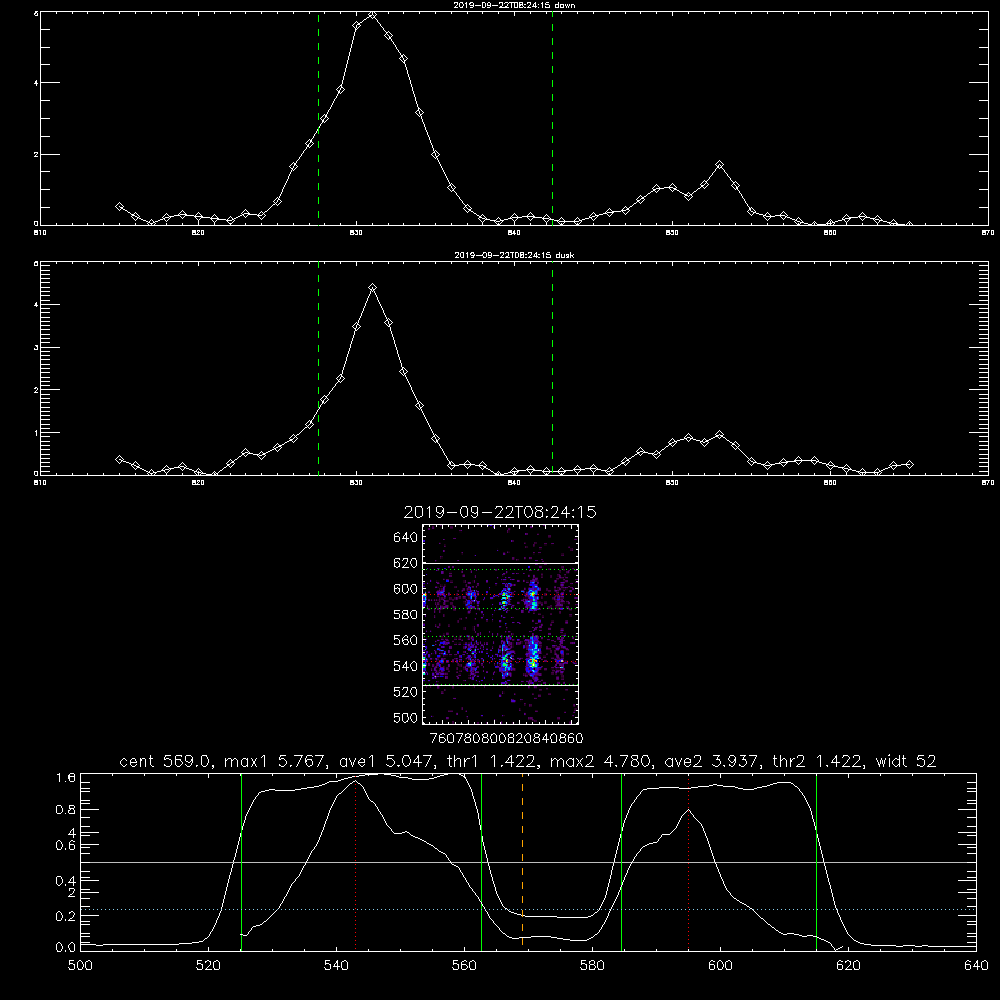Screen dimensions: 1000x1000
Task: Click the highest diamond point of the dawn curve
Action: point(372,14)
